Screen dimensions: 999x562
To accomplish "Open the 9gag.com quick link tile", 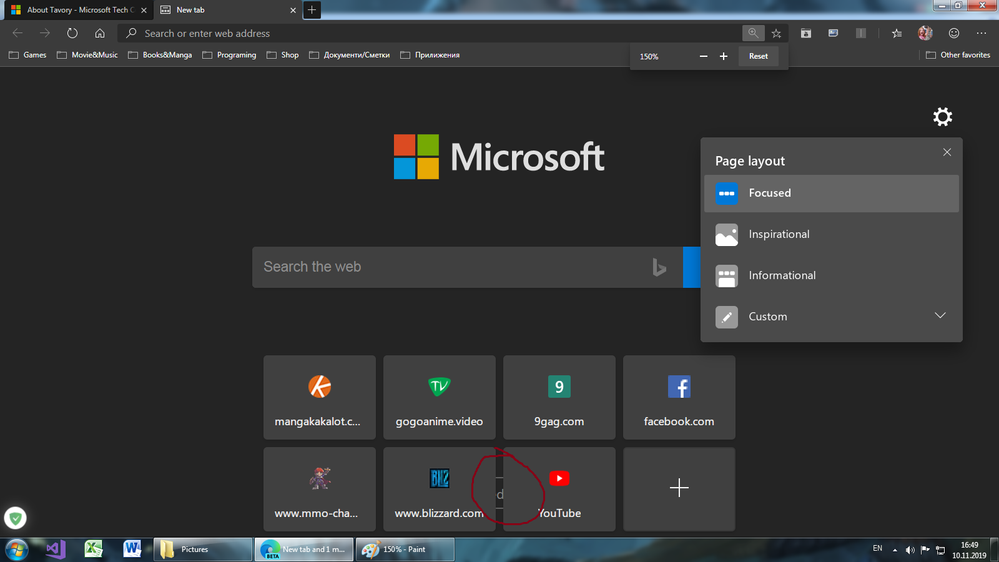I will click(x=559, y=398).
